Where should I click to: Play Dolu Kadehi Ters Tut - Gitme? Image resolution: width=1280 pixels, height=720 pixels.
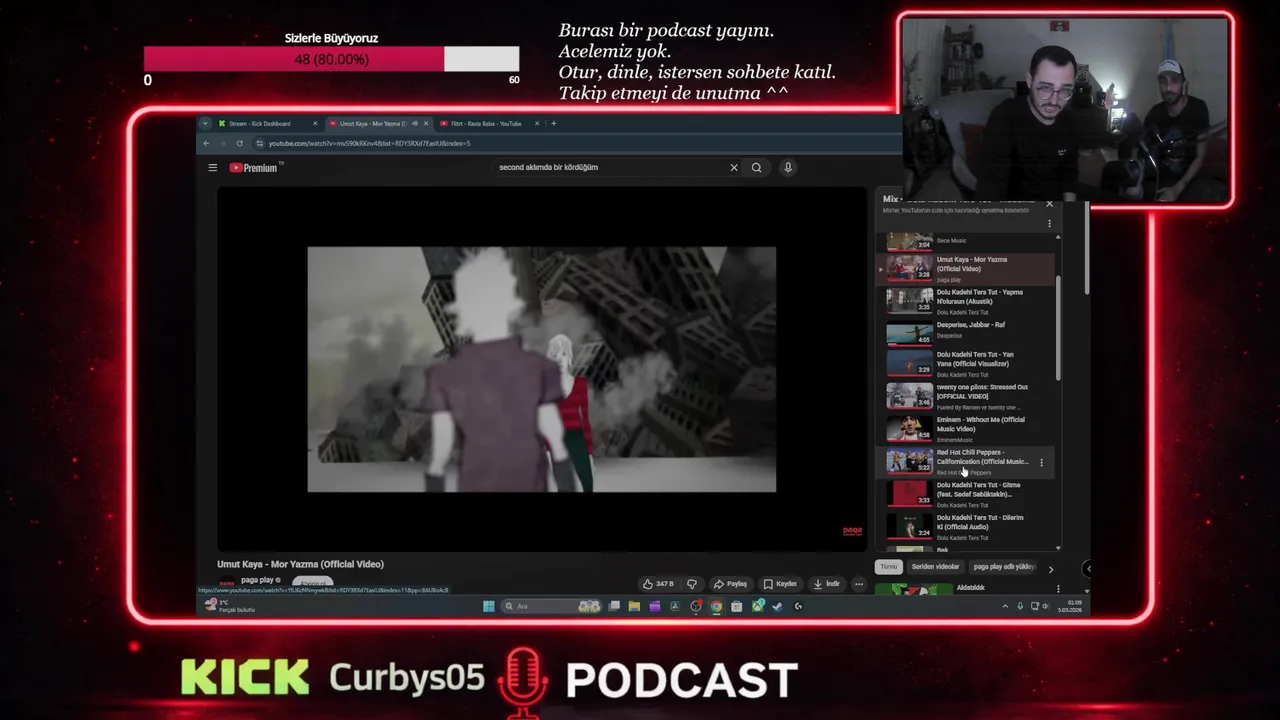pos(966,494)
